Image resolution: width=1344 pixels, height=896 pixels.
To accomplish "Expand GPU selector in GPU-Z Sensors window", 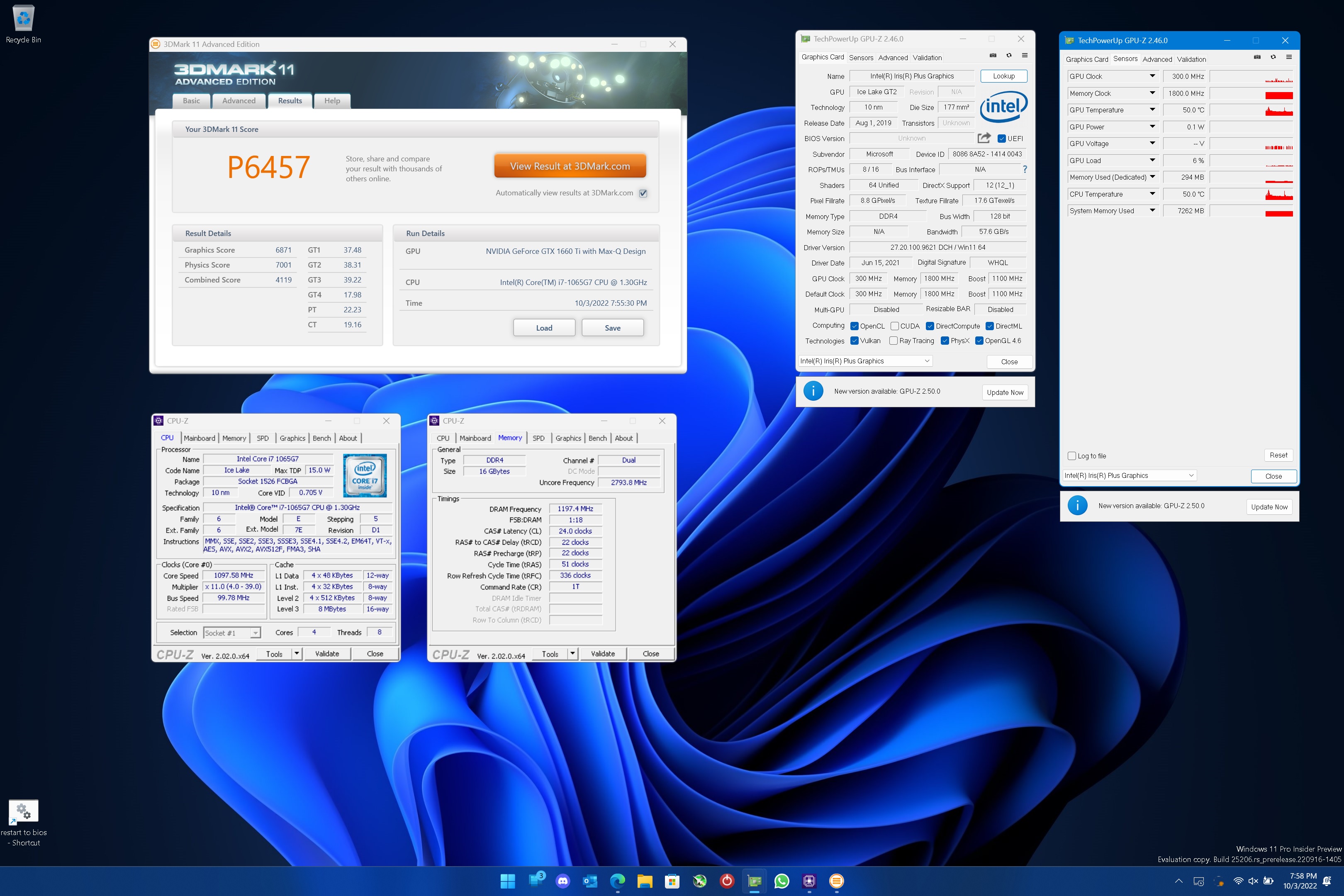I will click(1191, 475).
